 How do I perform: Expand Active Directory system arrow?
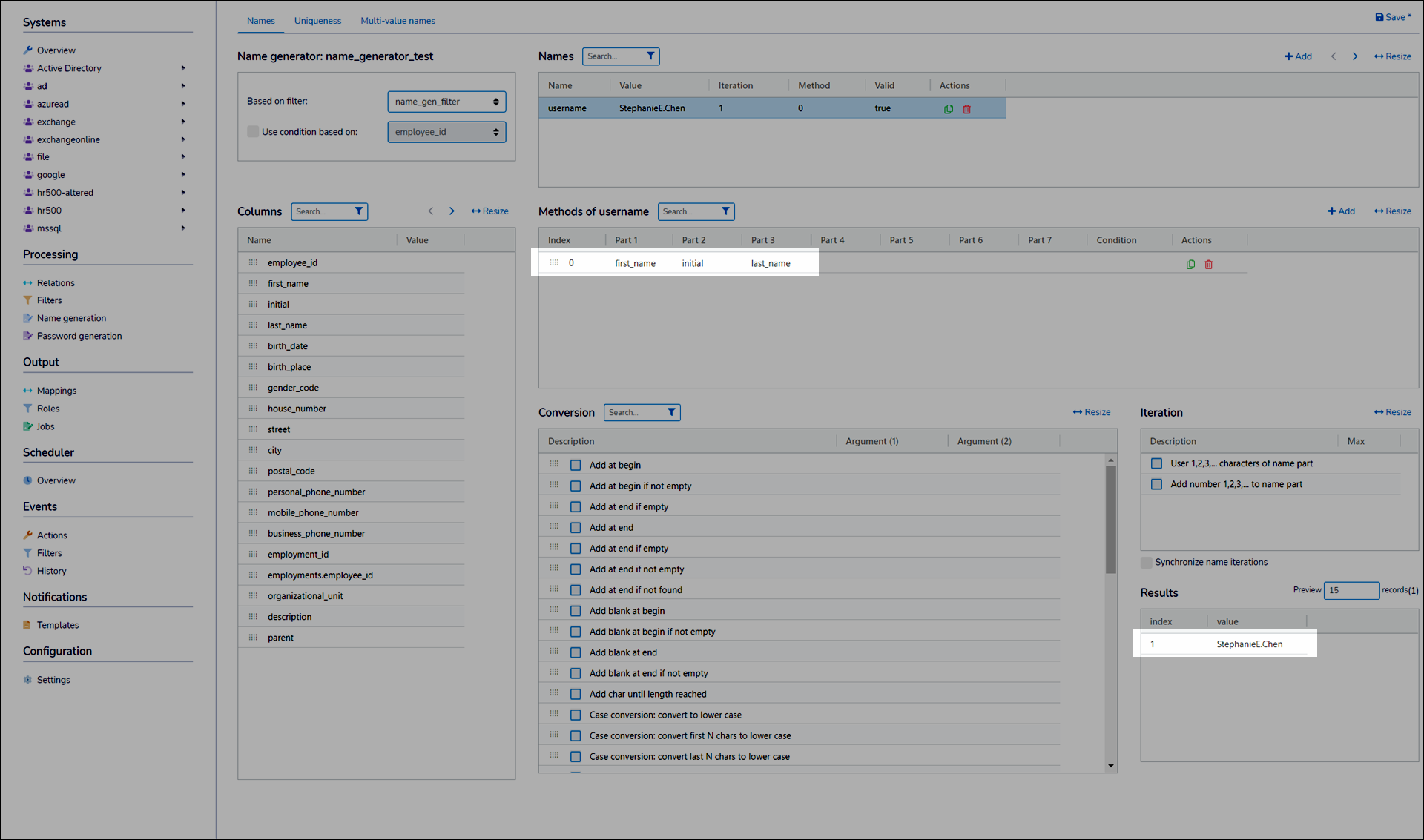pos(183,68)
